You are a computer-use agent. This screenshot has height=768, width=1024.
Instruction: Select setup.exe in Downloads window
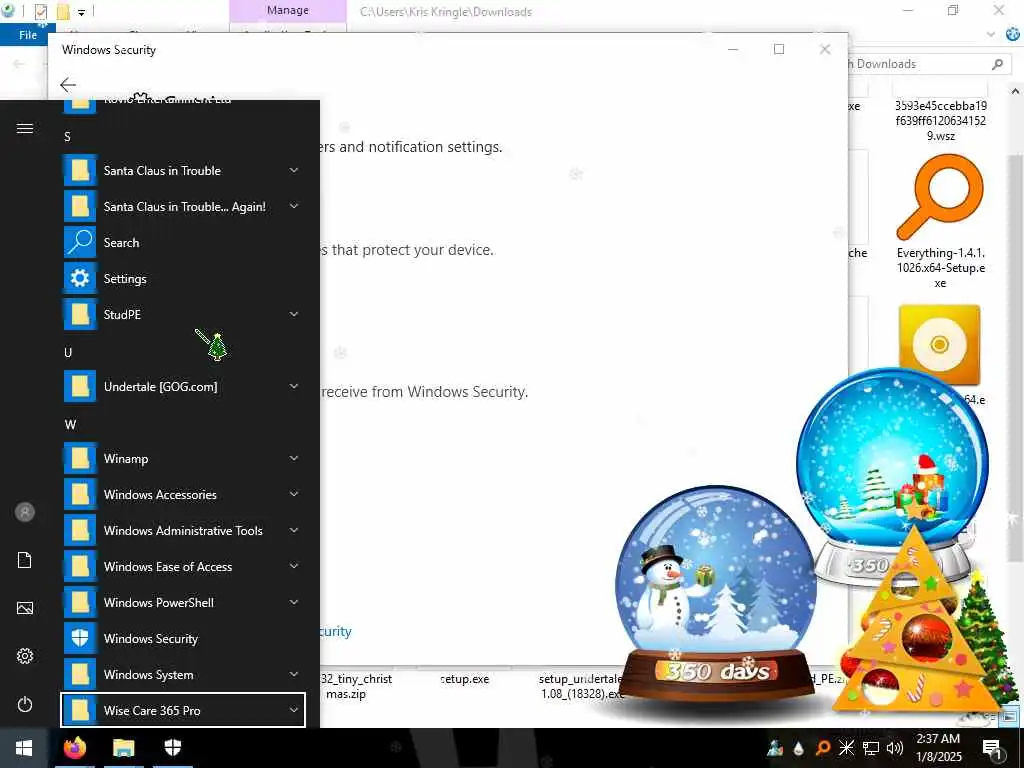[x=464, y=679]
